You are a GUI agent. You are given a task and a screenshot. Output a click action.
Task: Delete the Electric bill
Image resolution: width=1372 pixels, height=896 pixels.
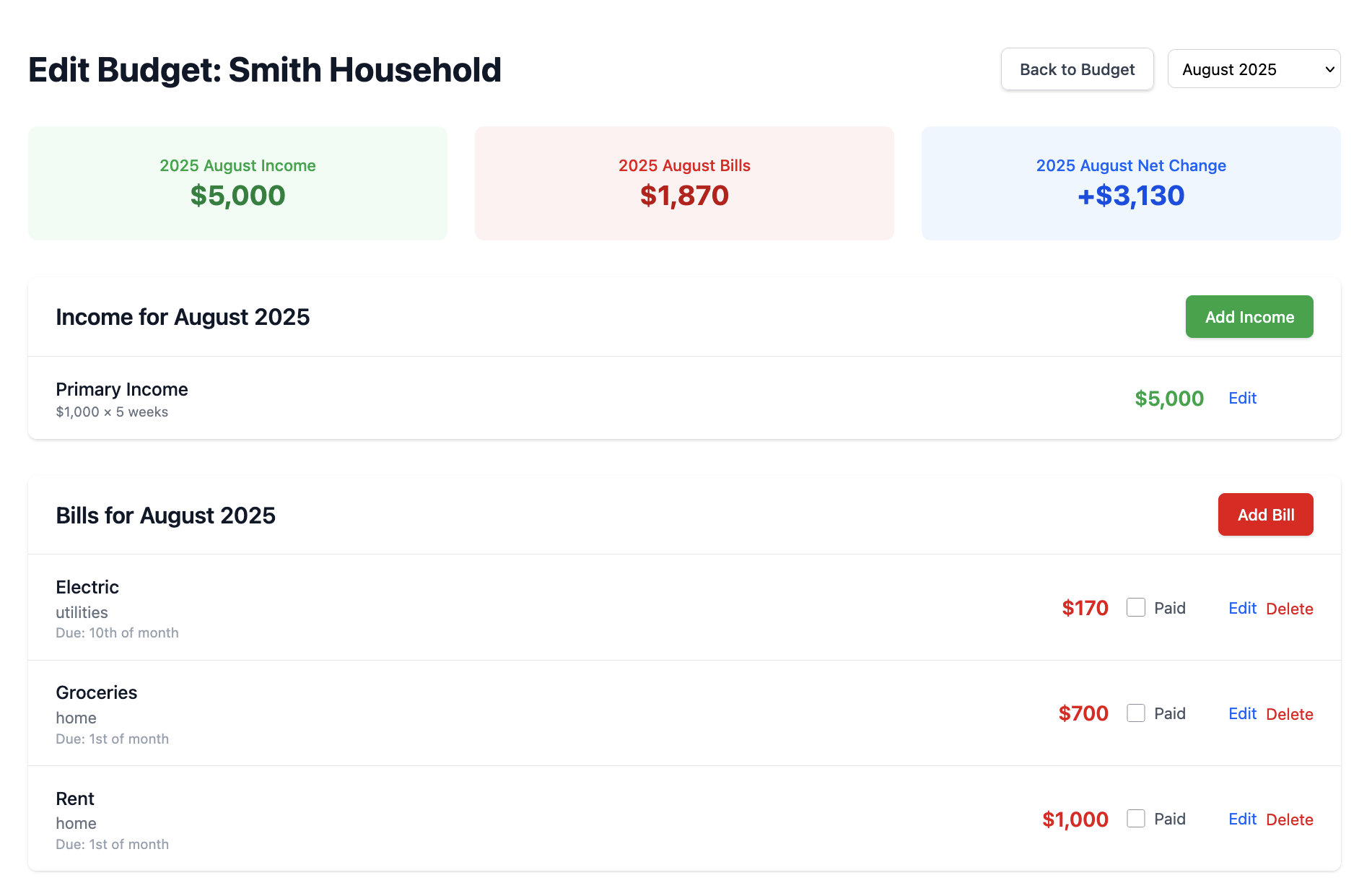coord(1289,608)
